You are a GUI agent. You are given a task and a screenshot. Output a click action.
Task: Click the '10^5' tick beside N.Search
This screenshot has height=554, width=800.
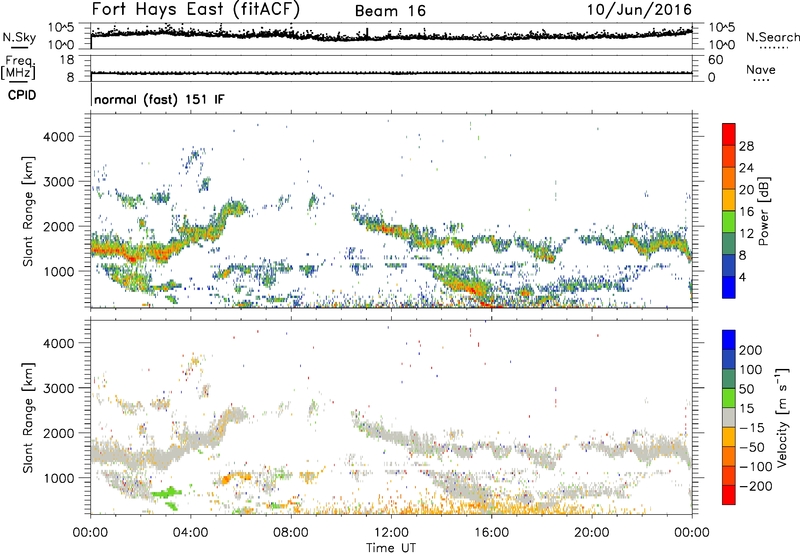point(722,28)
